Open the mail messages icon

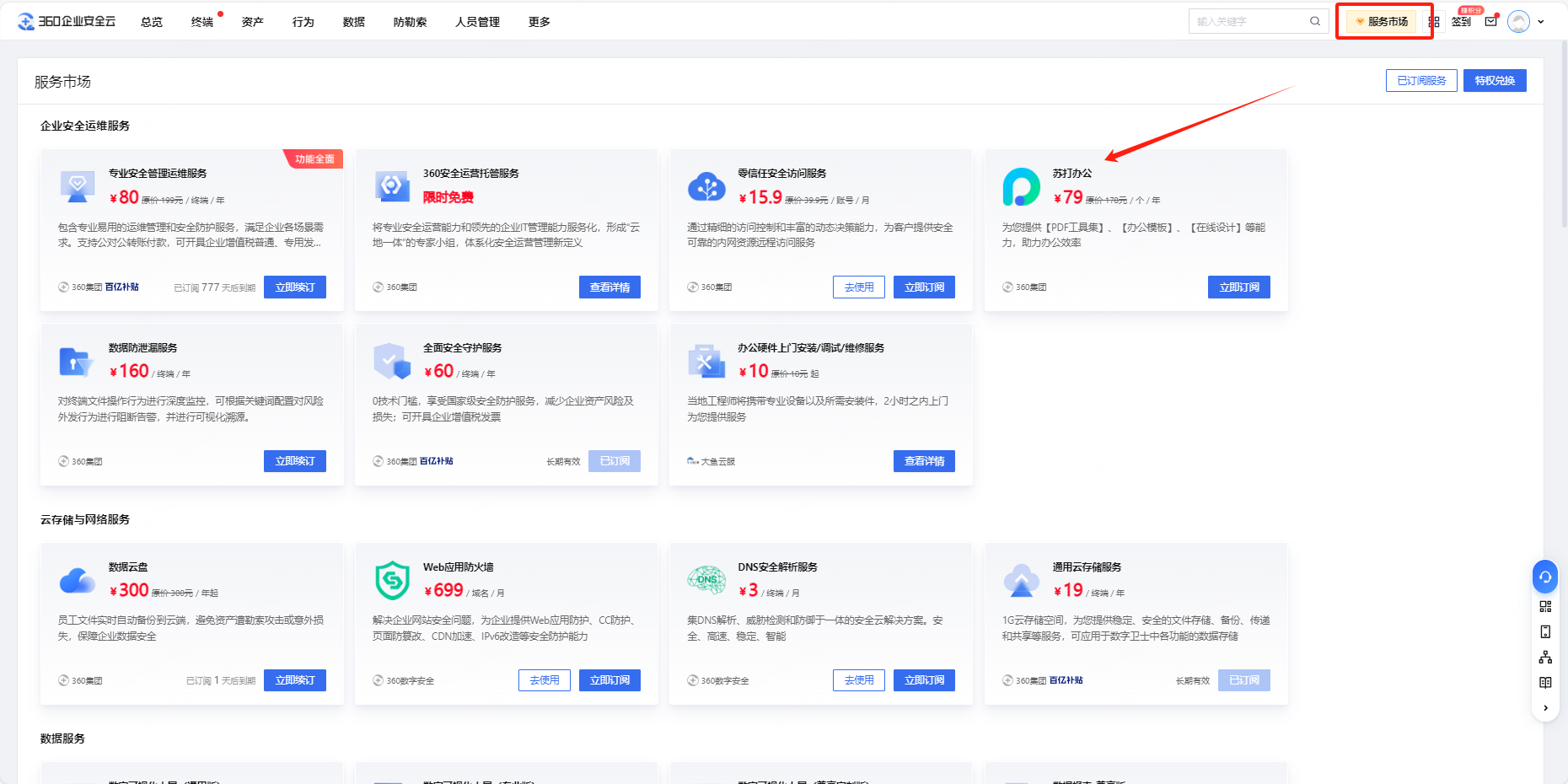coord(1491,21)
